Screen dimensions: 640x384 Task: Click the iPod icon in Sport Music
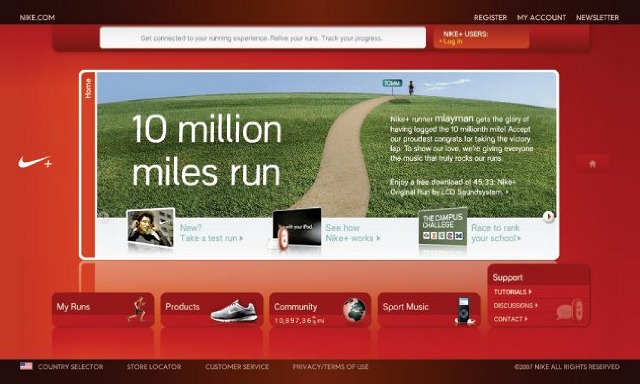point(463,311)
